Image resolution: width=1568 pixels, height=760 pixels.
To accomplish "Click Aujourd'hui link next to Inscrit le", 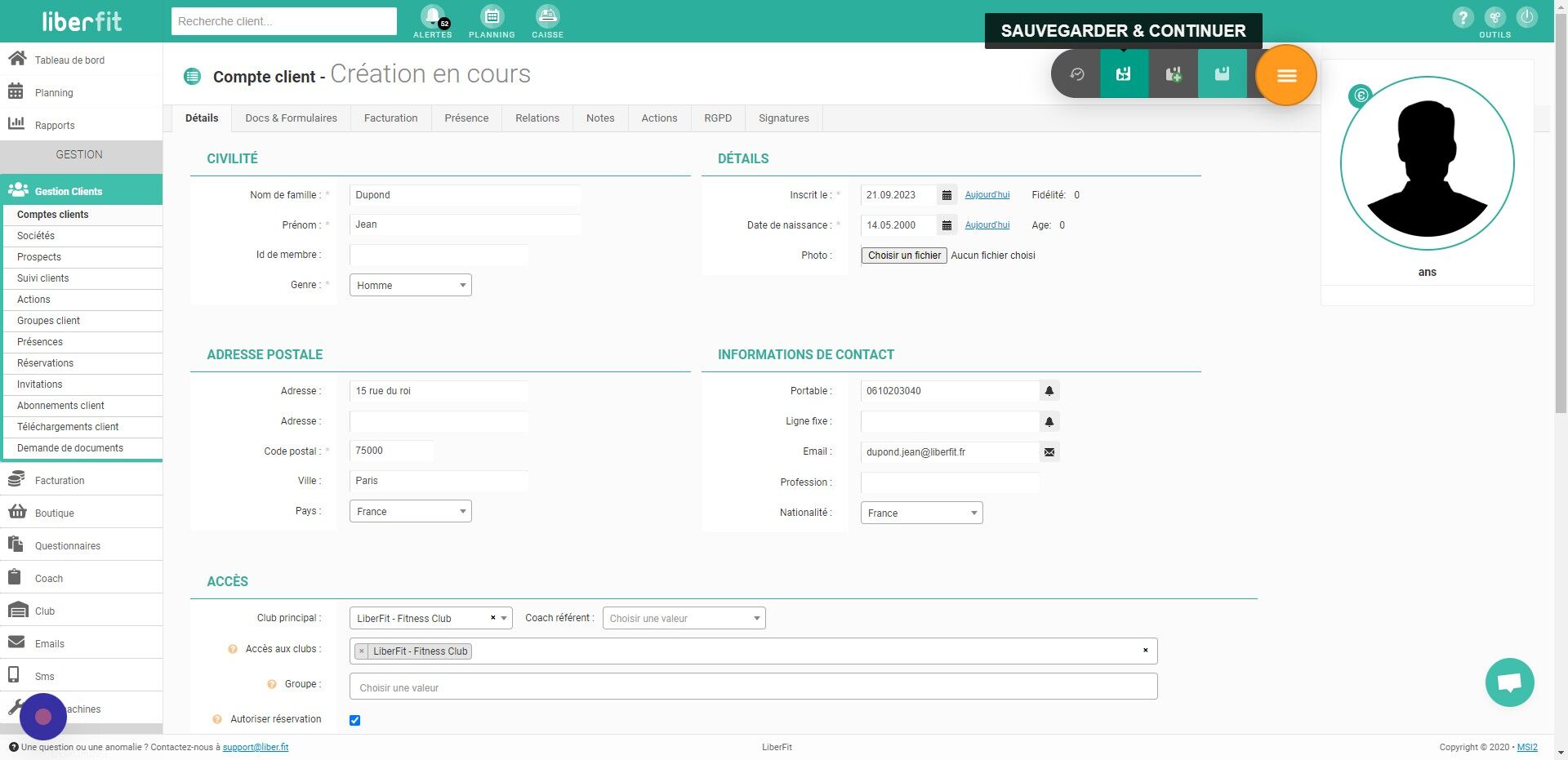I will tap(987, 195).
